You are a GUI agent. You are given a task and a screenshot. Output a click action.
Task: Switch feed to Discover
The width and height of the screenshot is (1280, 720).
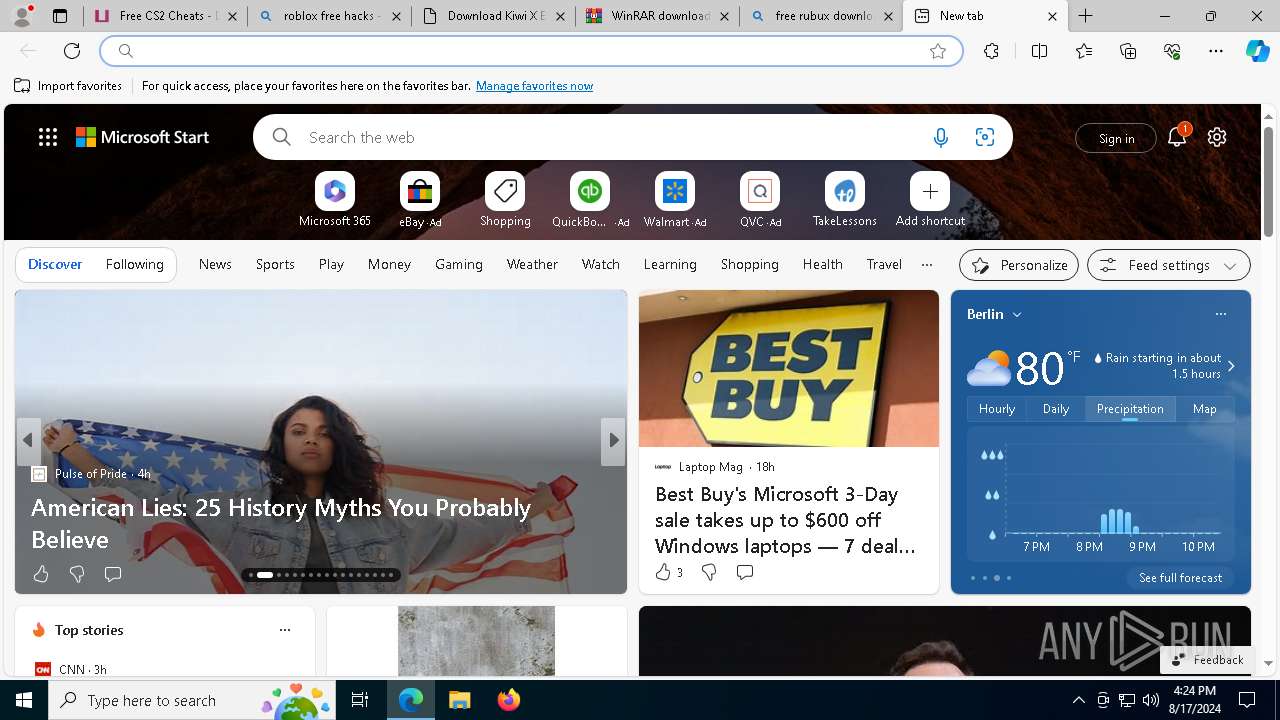click(55, 264)
